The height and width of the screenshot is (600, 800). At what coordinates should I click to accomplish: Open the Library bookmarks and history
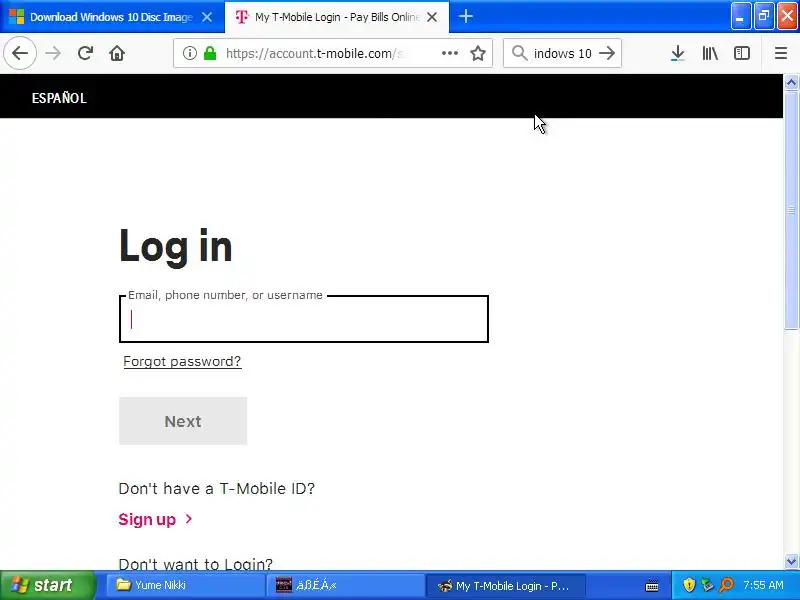(x=710, y=53)
